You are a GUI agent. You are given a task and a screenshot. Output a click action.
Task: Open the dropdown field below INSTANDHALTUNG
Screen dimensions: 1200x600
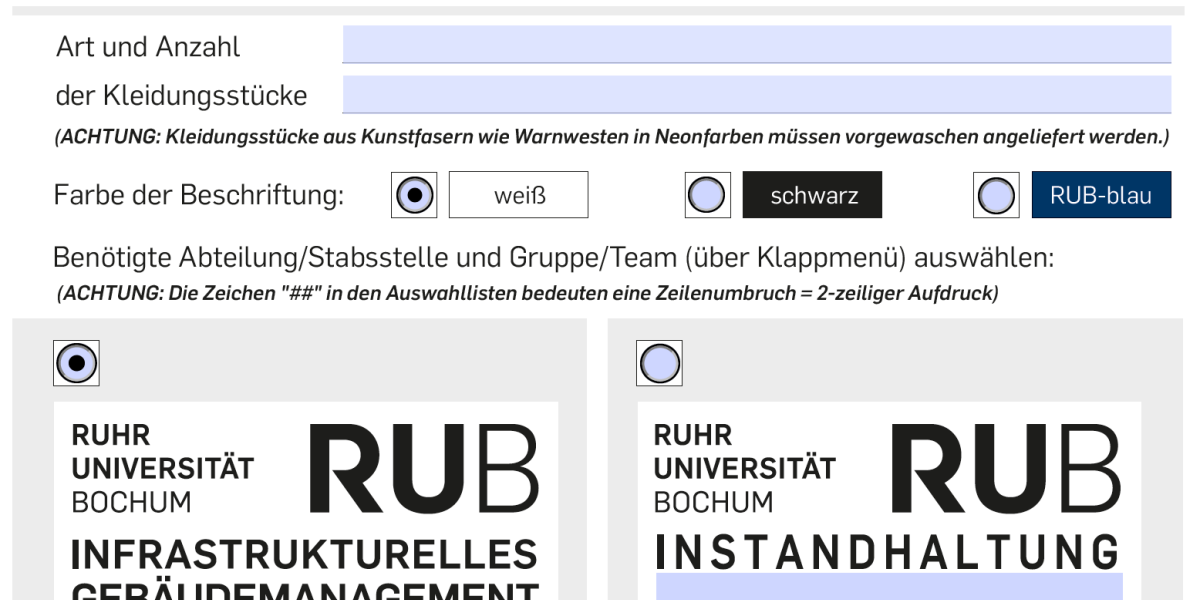pos(889,586)
